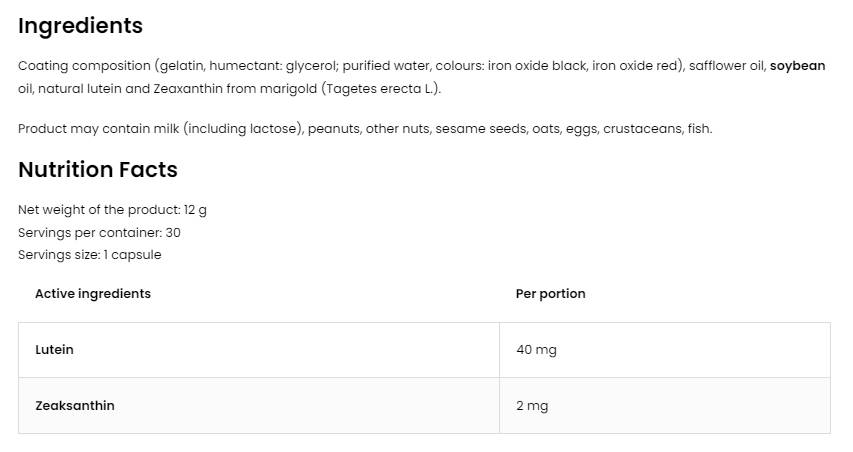Viewport: 853px width, 452px height.
Task: Click the Nutrition Facts heading
Action: (98, 170)
